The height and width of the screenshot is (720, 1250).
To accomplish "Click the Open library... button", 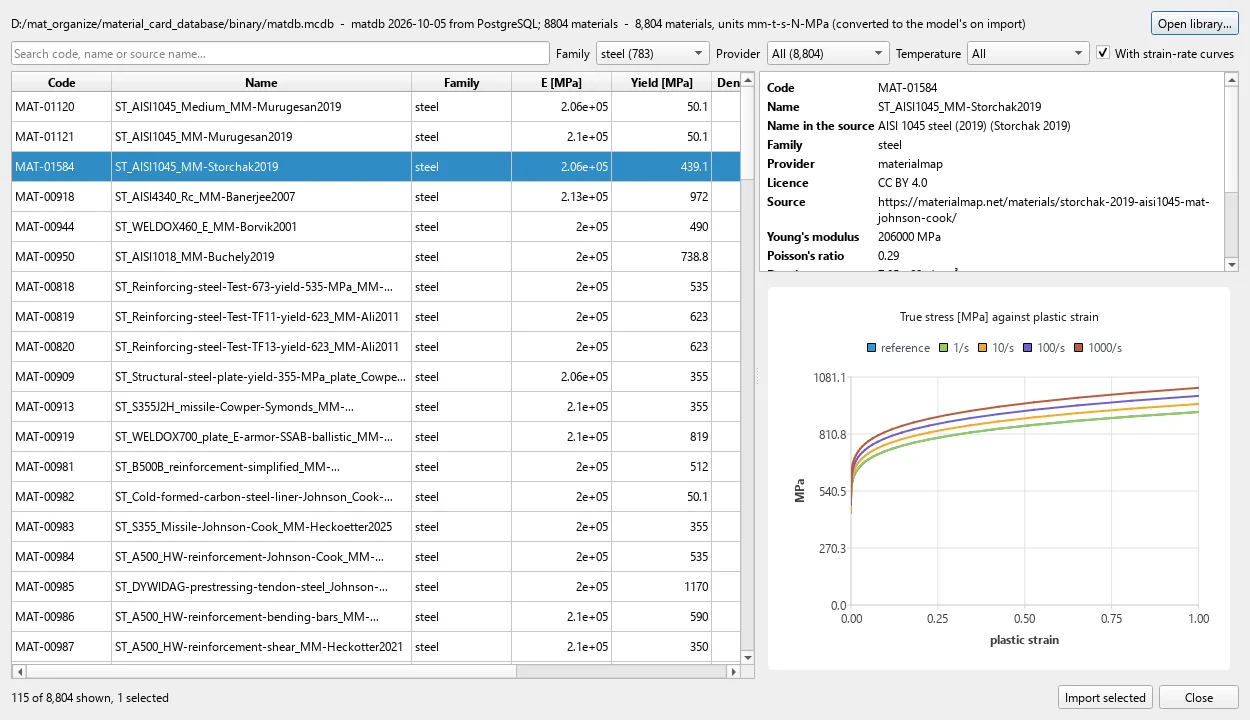I will pos(1194,24).
